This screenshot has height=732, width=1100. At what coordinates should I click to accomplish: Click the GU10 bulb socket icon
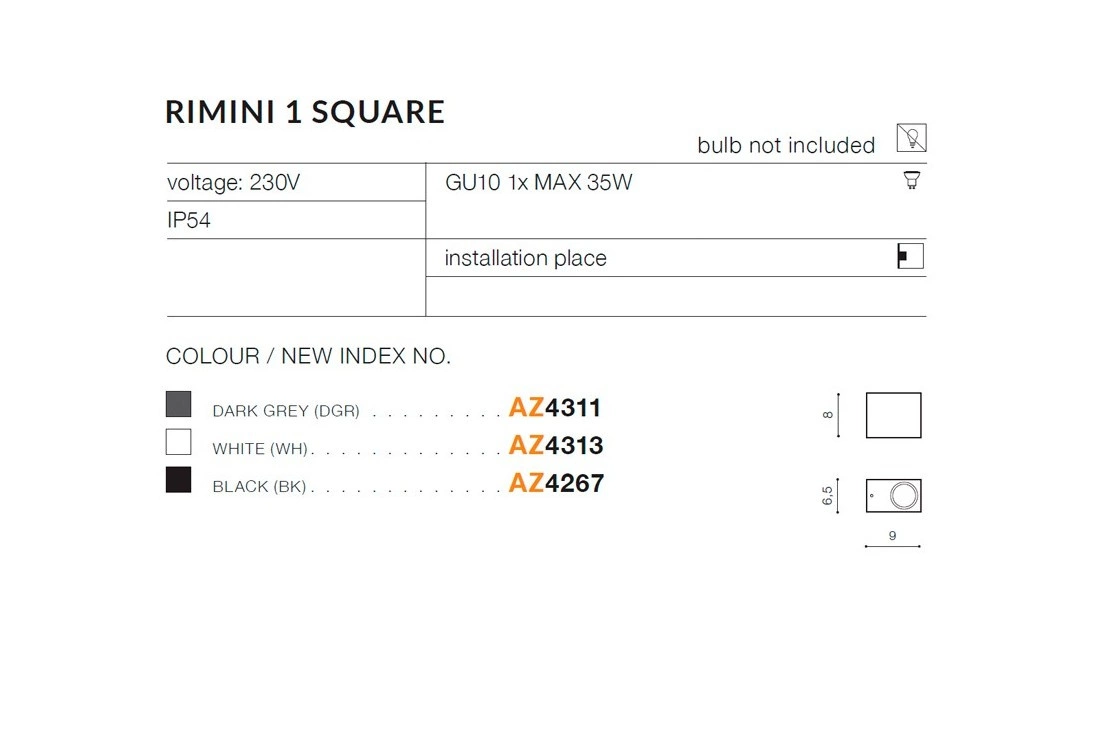[x=911, y=181]
